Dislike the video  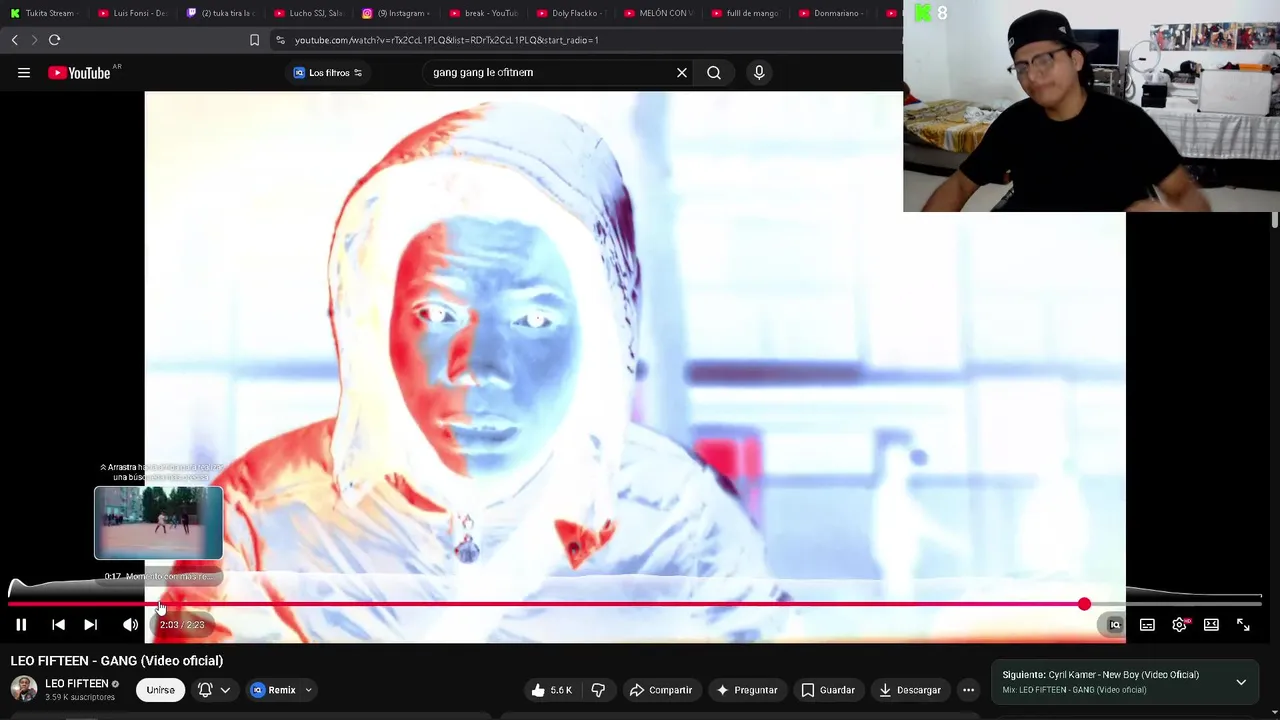coord(598,690)
